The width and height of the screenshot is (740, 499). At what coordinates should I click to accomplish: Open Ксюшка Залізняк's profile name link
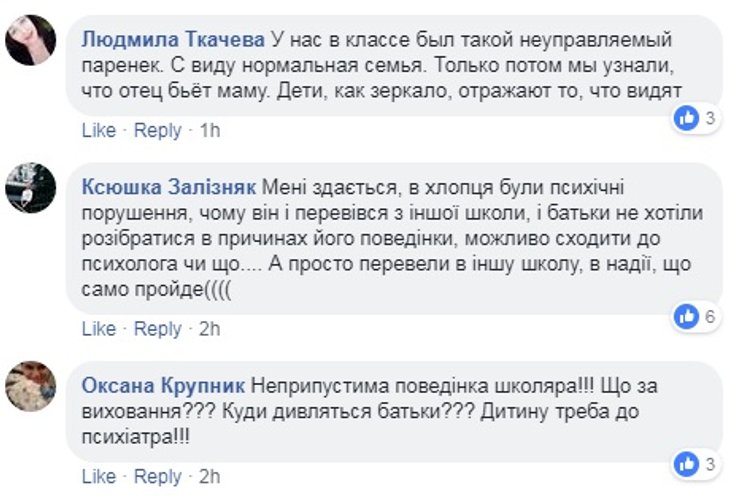pos(169,187)
